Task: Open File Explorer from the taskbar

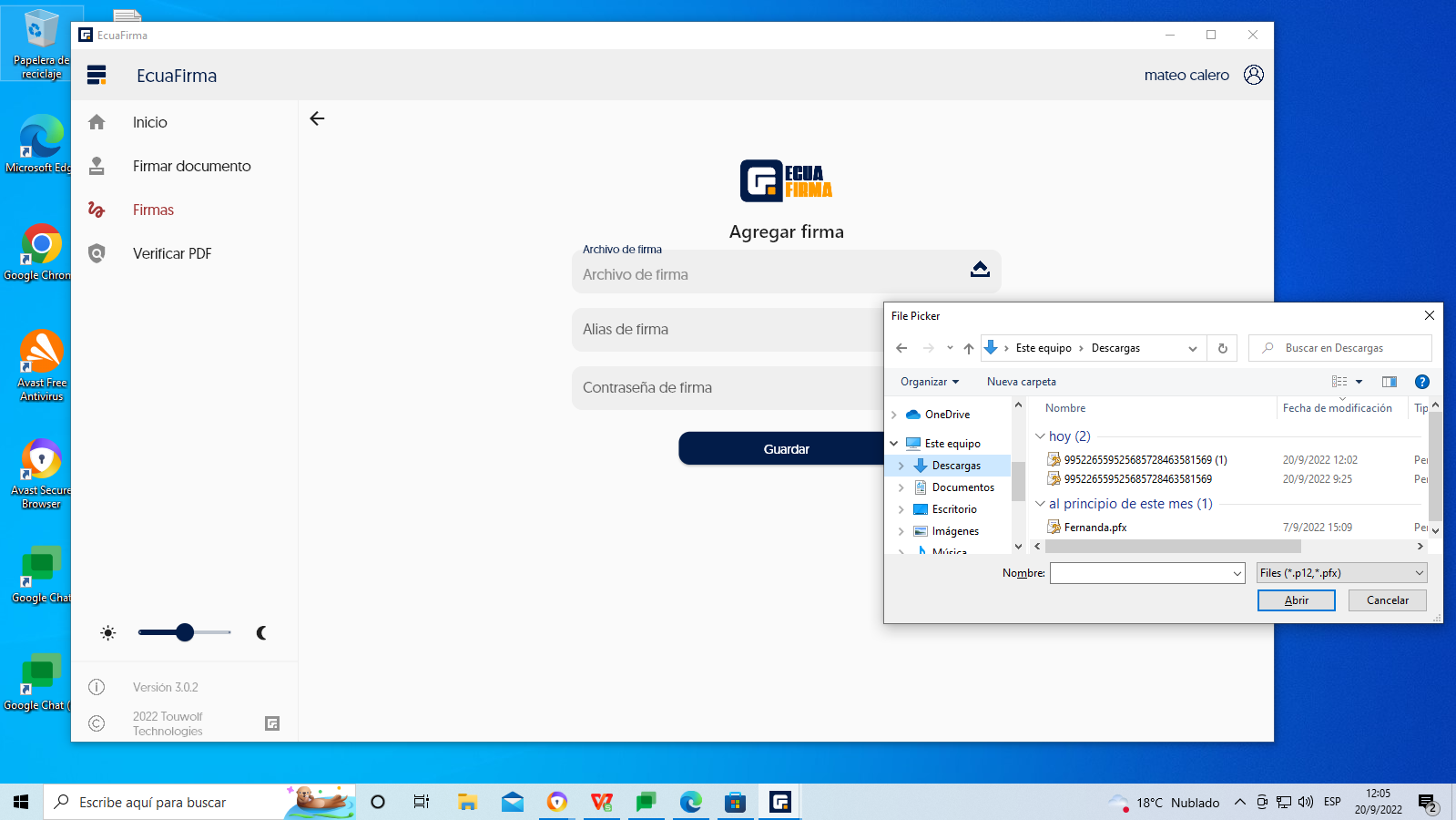Action: tap(467, 802)
